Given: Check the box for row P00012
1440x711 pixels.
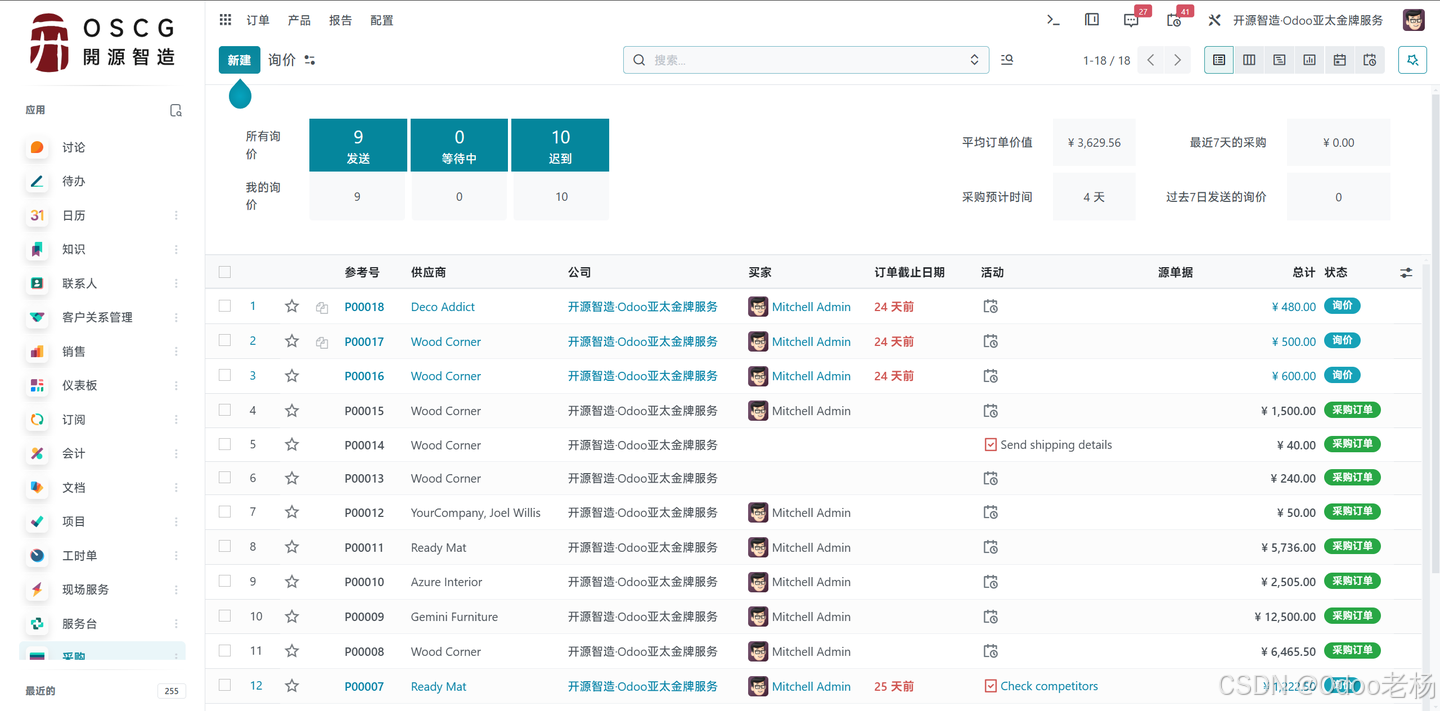Looking at the screenshot, I should (x=225, y=512).
